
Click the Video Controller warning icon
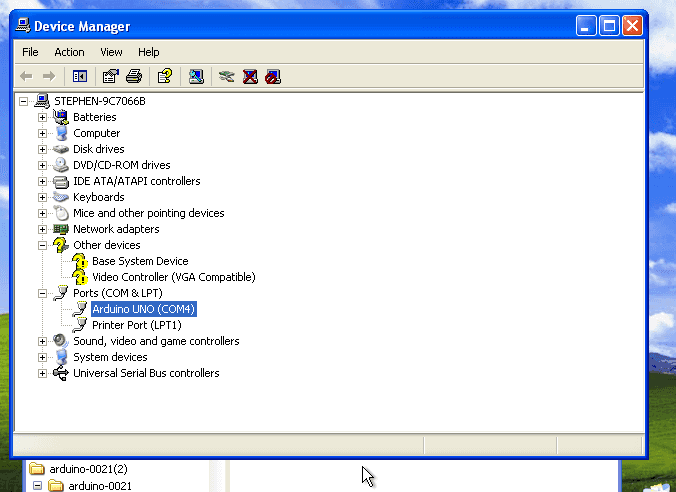(80, 277)
